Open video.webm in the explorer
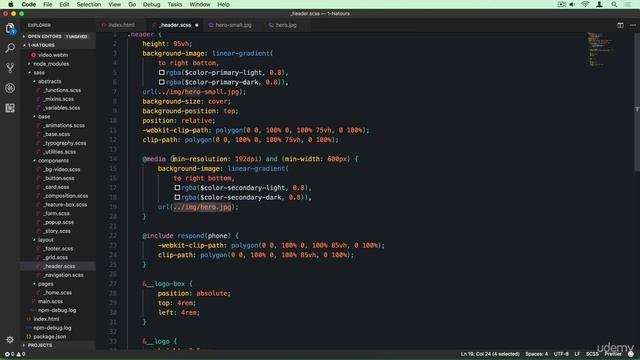This screenshot has width=640, height=360. (x=53, y=55)
